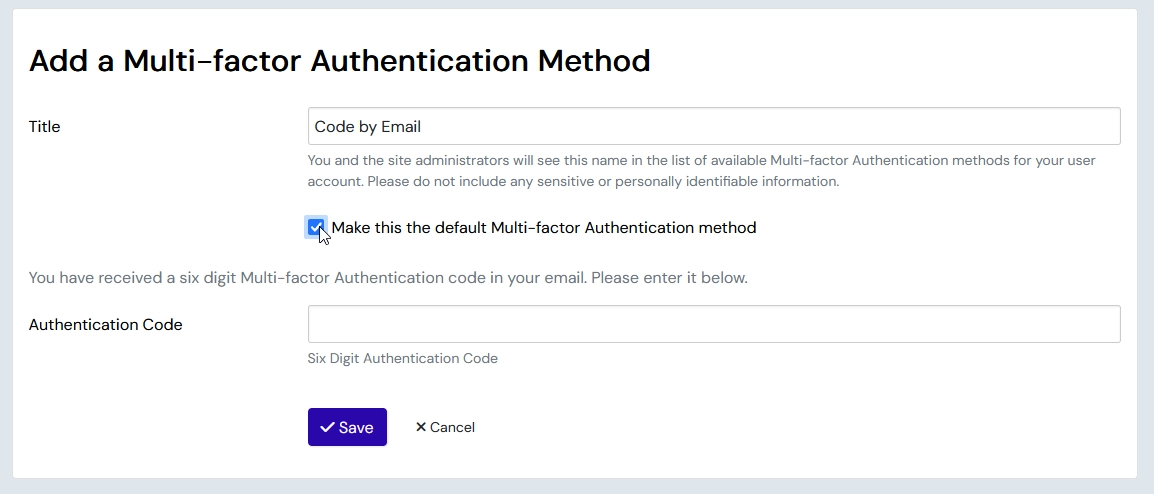
Task: Click into the Authentication Code input
Action: pyautogui.click(x=713, y=324)
